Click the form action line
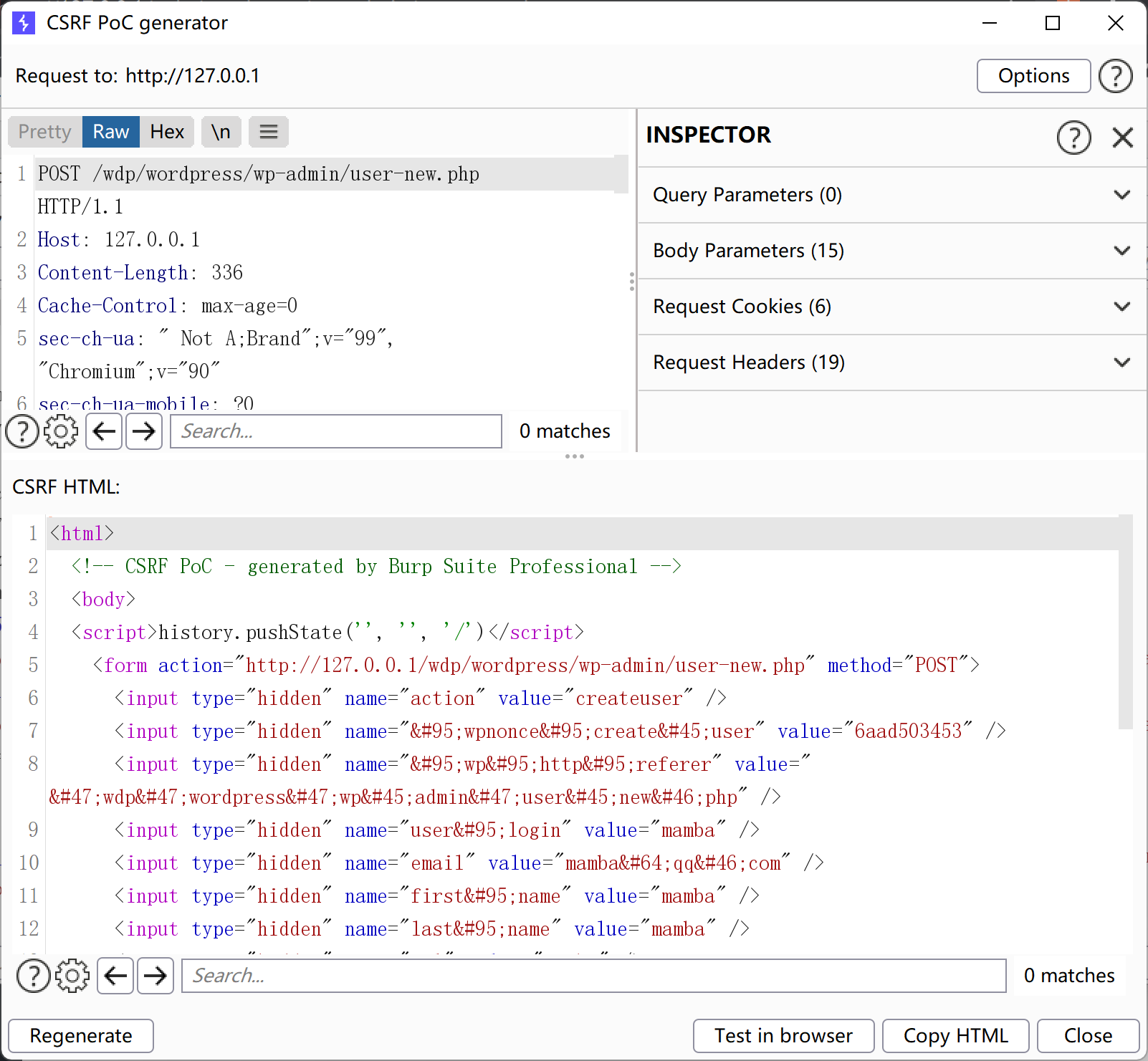This screenshot has height=1061, width=1148. (x=536, y=666)
